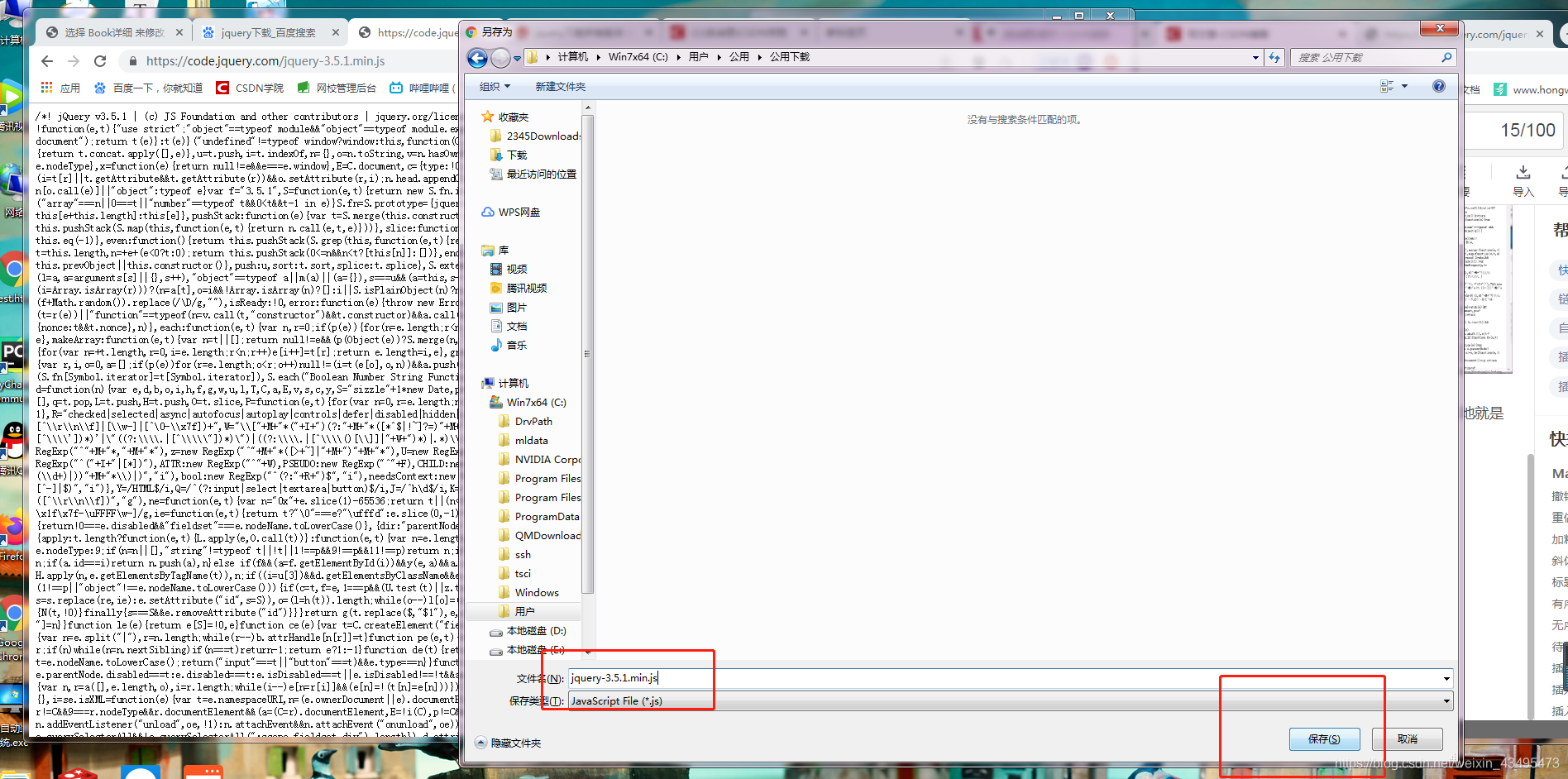The height and width of the screenshot is (779, 1568).
Task: Switch to jquery下载_百度搜索 tab
Action: coord(268,33)
